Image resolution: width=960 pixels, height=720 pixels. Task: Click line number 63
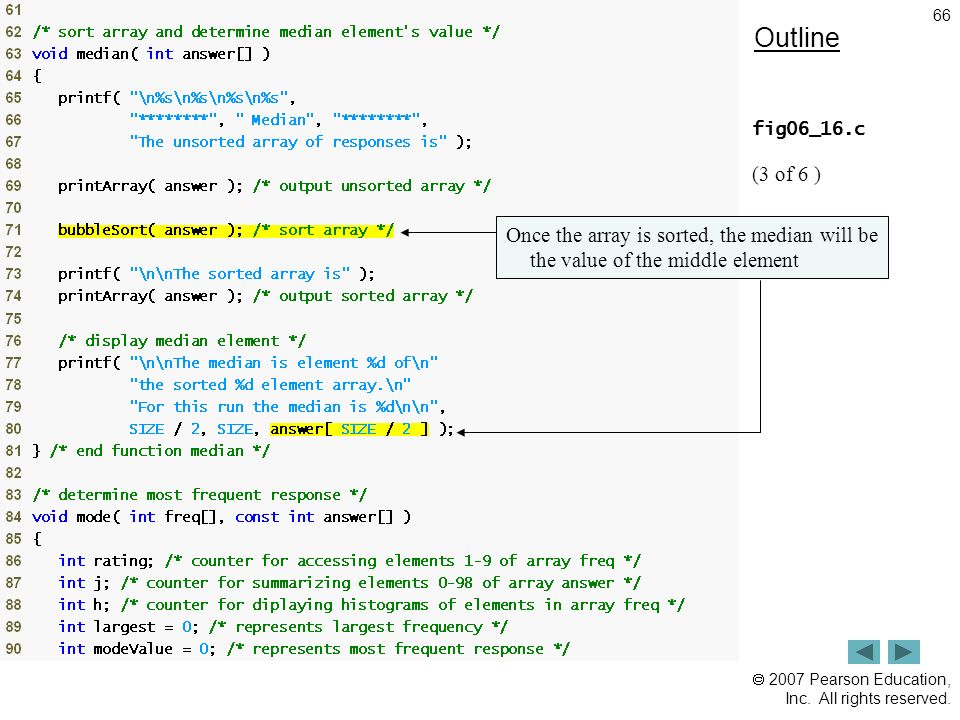[x=13, y=54]
